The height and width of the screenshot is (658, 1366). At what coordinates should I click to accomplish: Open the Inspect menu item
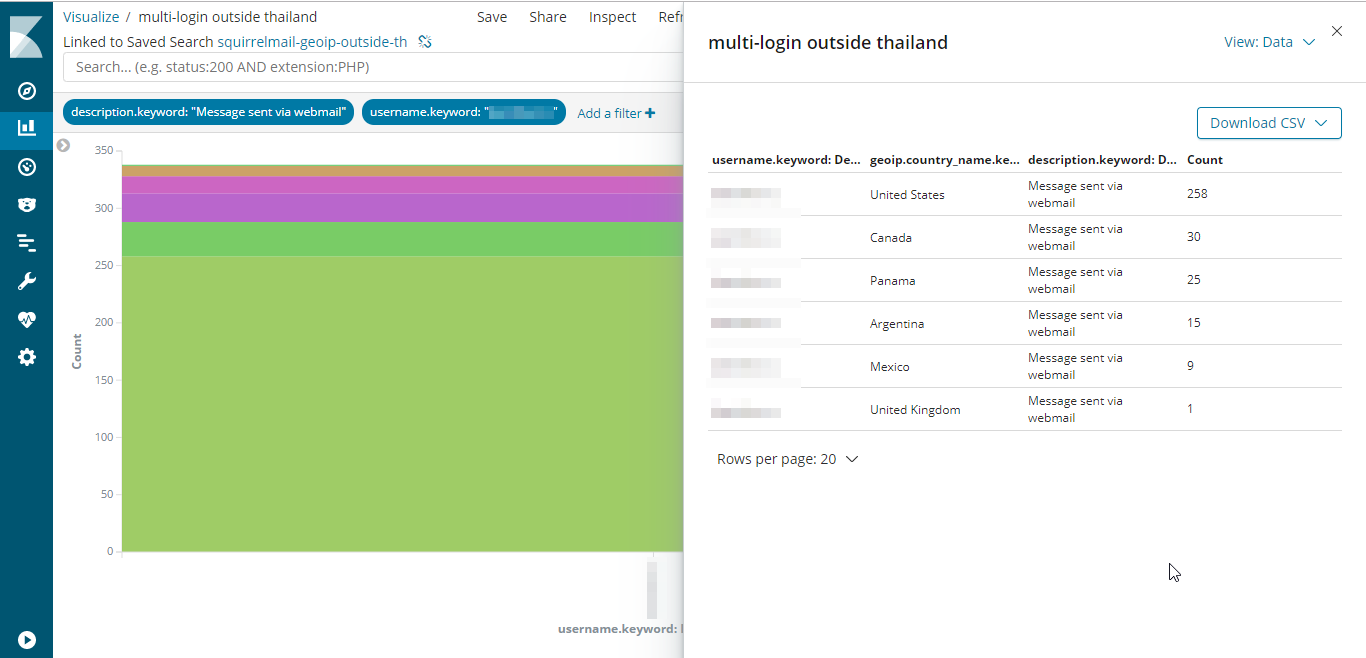(x=612, y=17)
